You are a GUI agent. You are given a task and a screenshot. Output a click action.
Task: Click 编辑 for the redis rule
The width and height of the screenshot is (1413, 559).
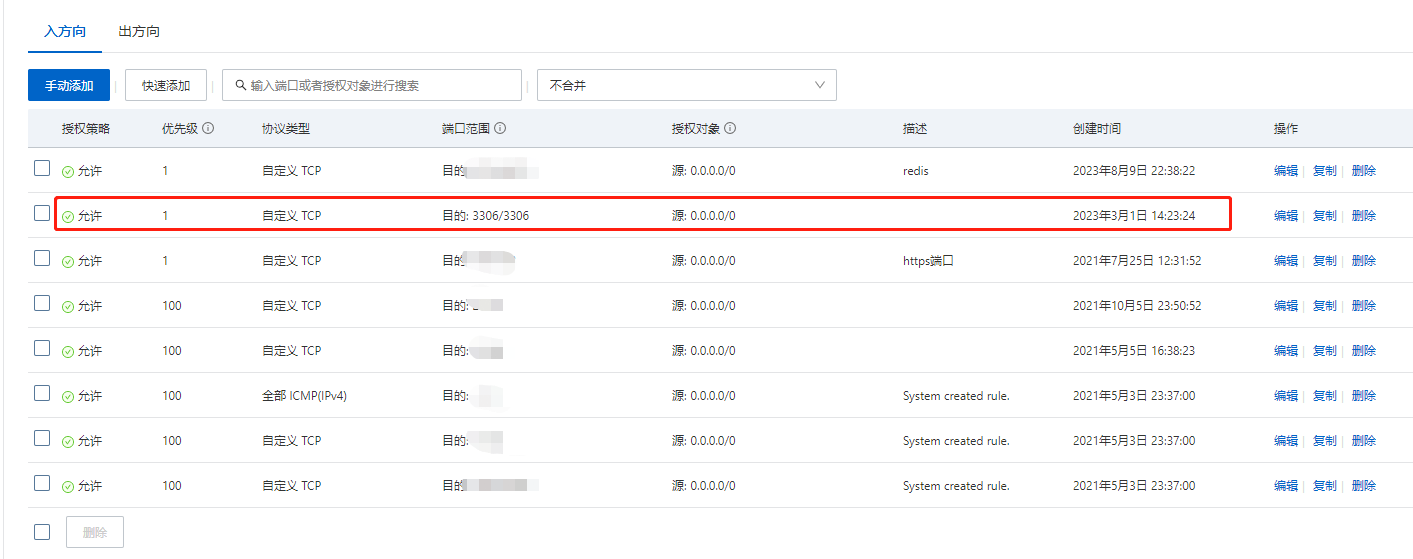(1286, 171)
